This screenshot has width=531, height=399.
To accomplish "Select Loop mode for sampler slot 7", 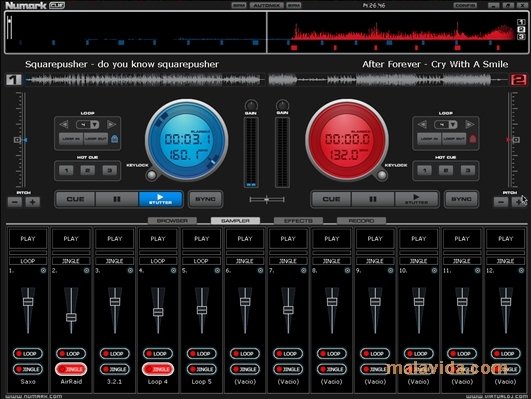I will [288, 354].
